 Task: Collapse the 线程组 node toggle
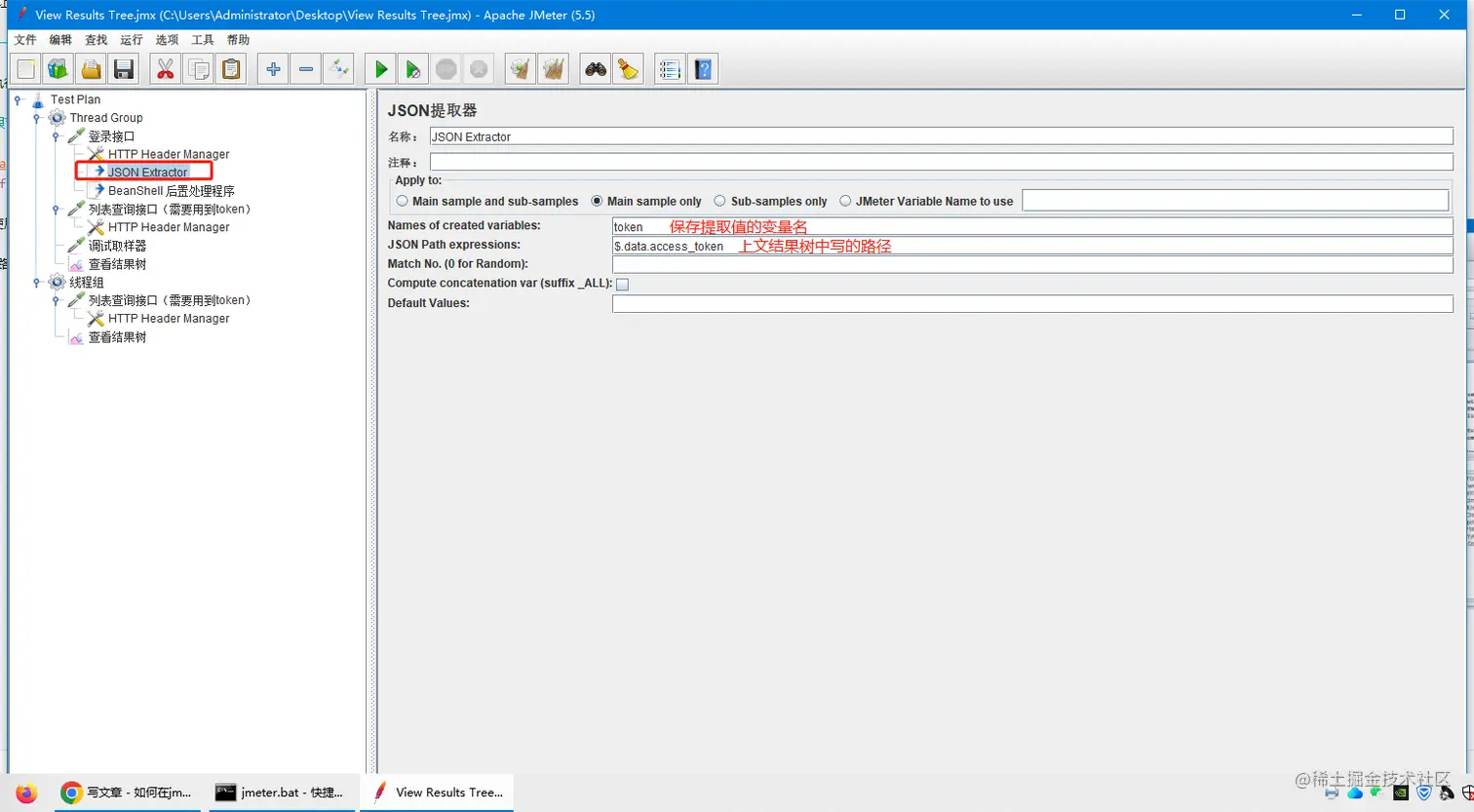36,283
